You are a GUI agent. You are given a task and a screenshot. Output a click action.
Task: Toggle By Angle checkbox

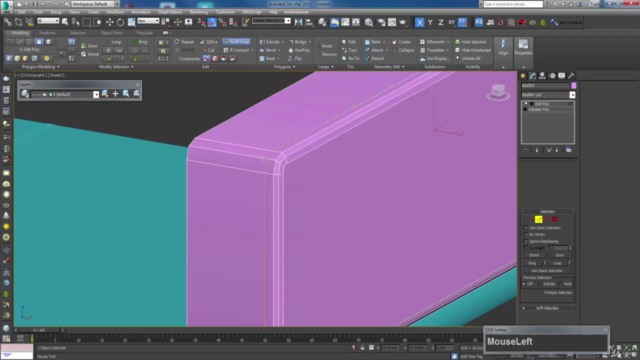(x=526, y=248)
